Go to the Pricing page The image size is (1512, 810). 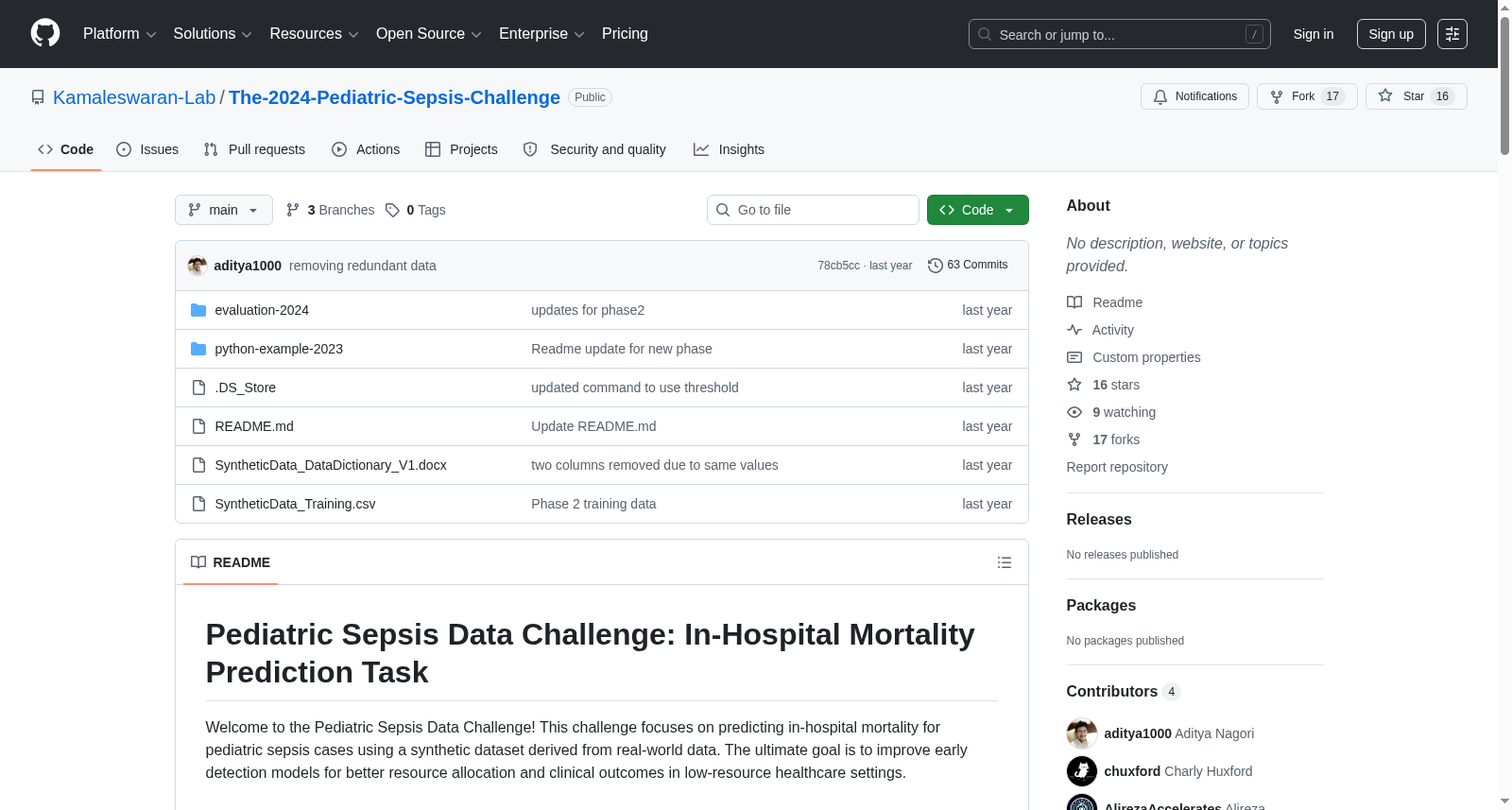point(625,34)
